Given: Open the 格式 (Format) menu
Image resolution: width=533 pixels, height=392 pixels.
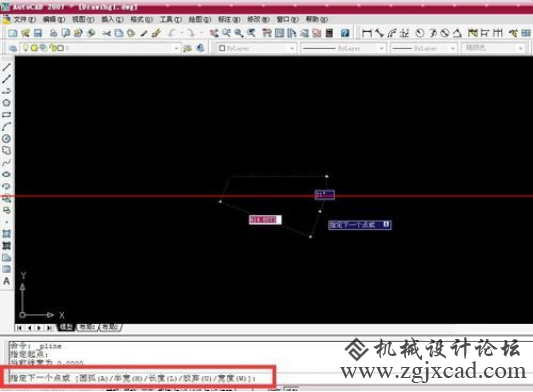Looking at the screenshot, I should (141, 19).
